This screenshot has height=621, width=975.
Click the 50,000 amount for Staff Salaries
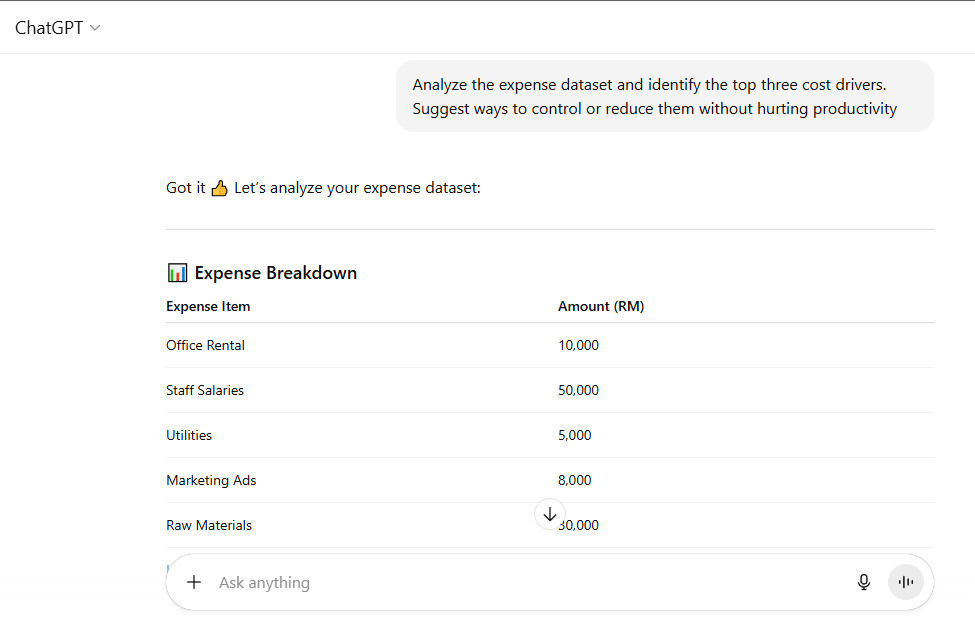point(578,390)
